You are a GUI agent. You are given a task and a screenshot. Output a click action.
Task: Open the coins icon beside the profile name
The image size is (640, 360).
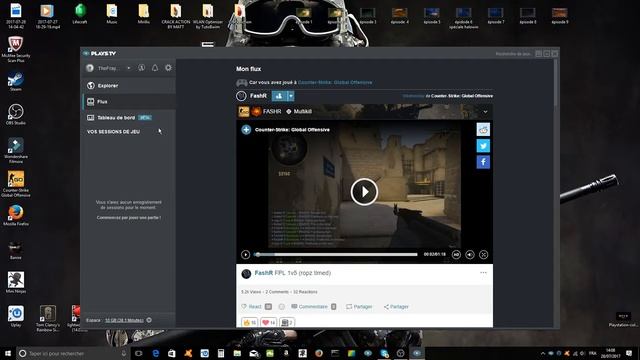click(142, 68)
